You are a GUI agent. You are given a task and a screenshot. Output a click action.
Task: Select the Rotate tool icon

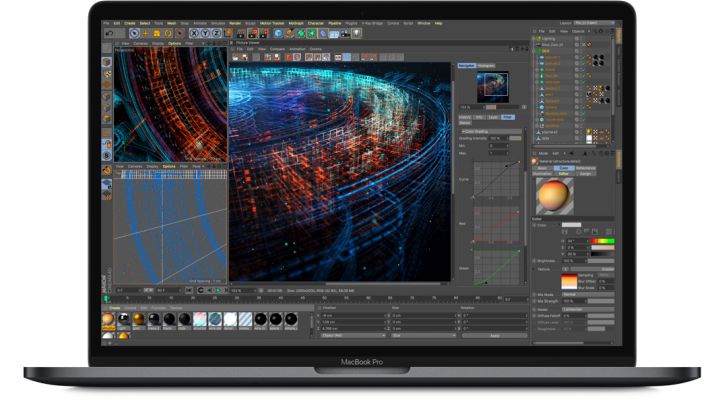[168, 32]
